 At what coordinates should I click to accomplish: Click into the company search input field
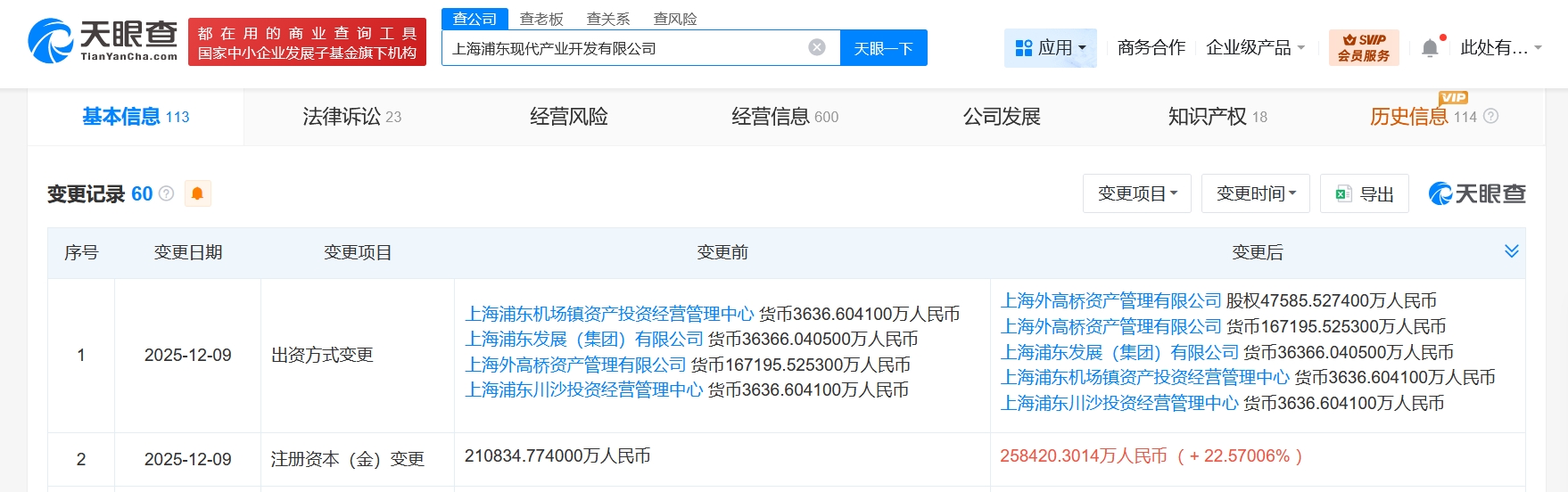click(x=624, y=48)
